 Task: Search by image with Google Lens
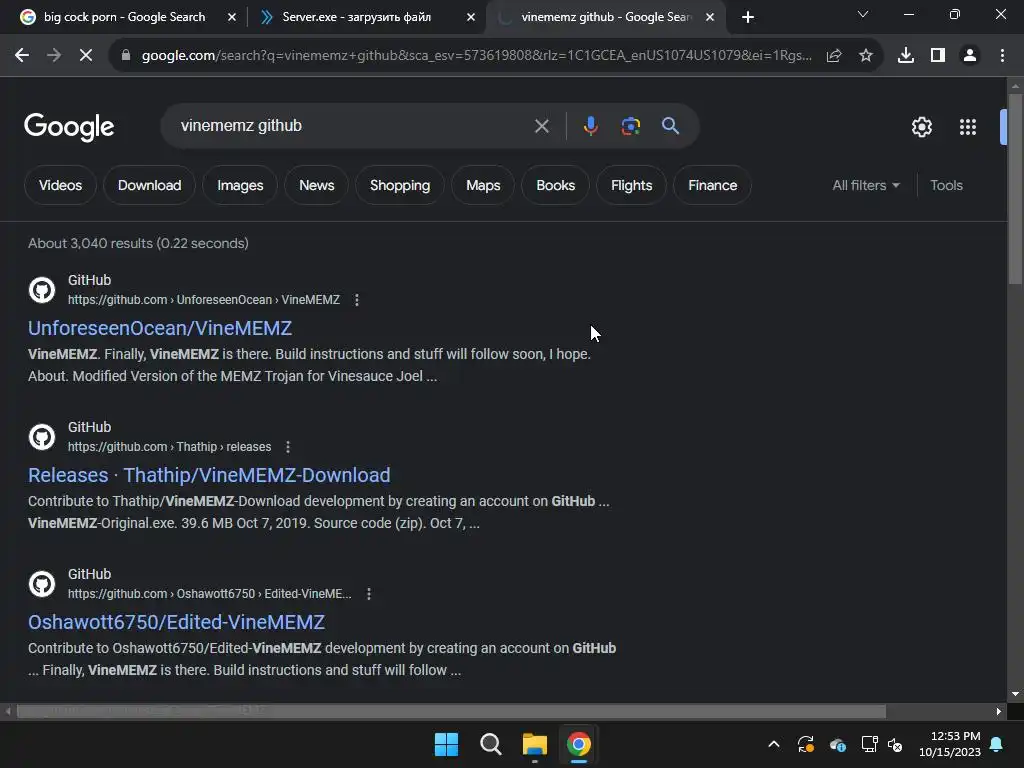point(631,126)
